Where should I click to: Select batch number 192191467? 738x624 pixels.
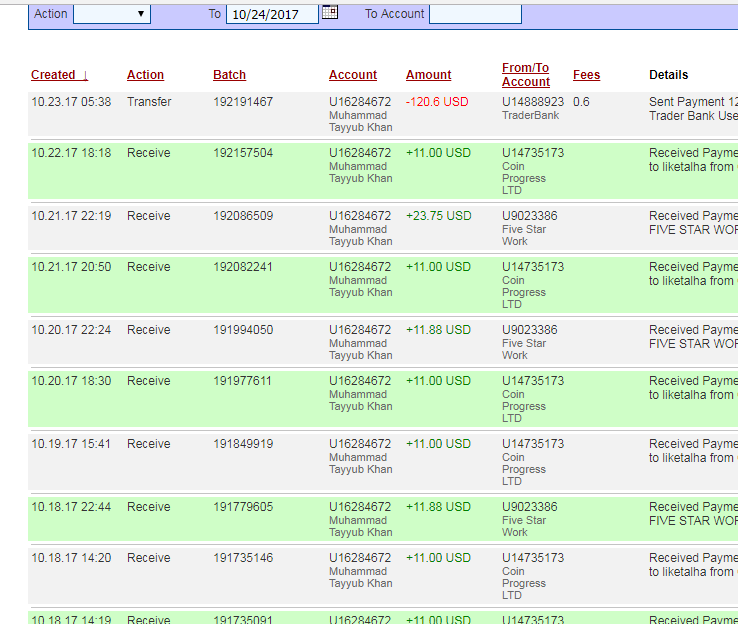tap(243, 102)
